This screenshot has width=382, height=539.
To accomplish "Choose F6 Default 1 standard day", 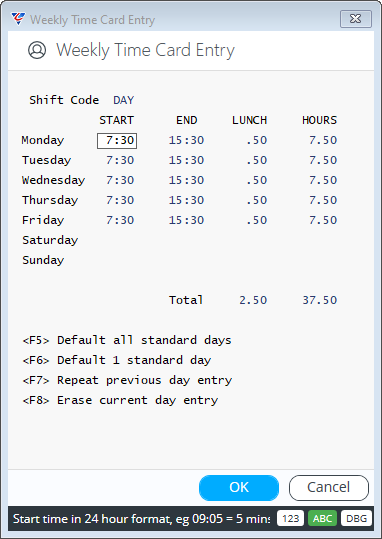I will (x=117, y=360).
